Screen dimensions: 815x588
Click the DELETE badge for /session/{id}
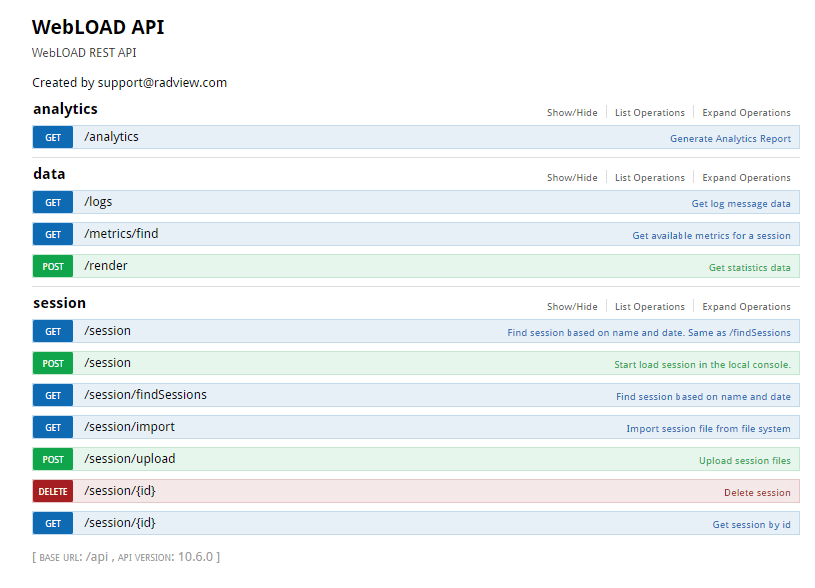pos(53,492)
